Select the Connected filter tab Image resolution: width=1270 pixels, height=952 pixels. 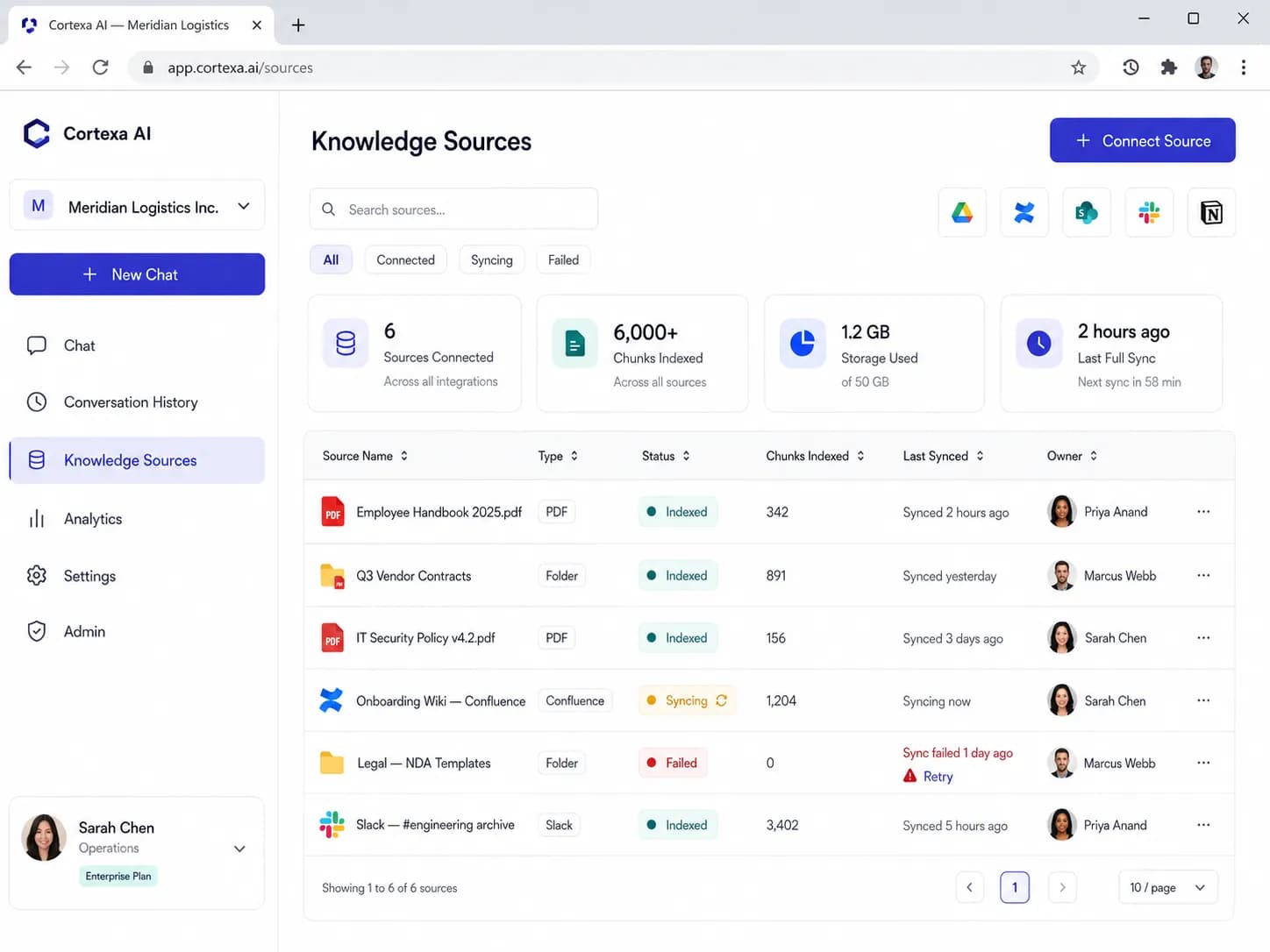coord(405,259)
